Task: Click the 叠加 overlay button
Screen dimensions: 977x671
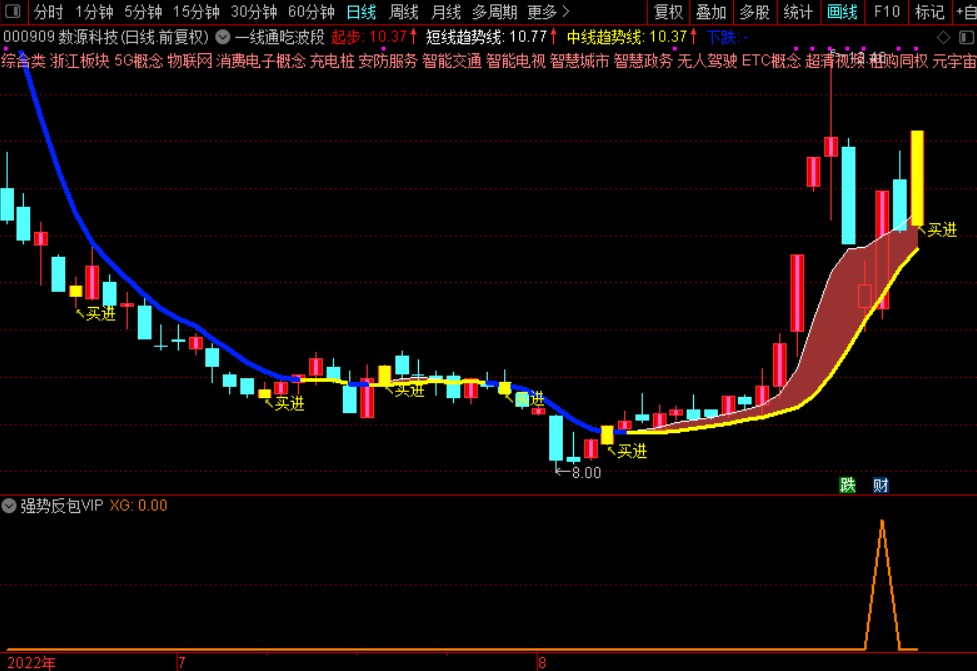Action: 711,12
